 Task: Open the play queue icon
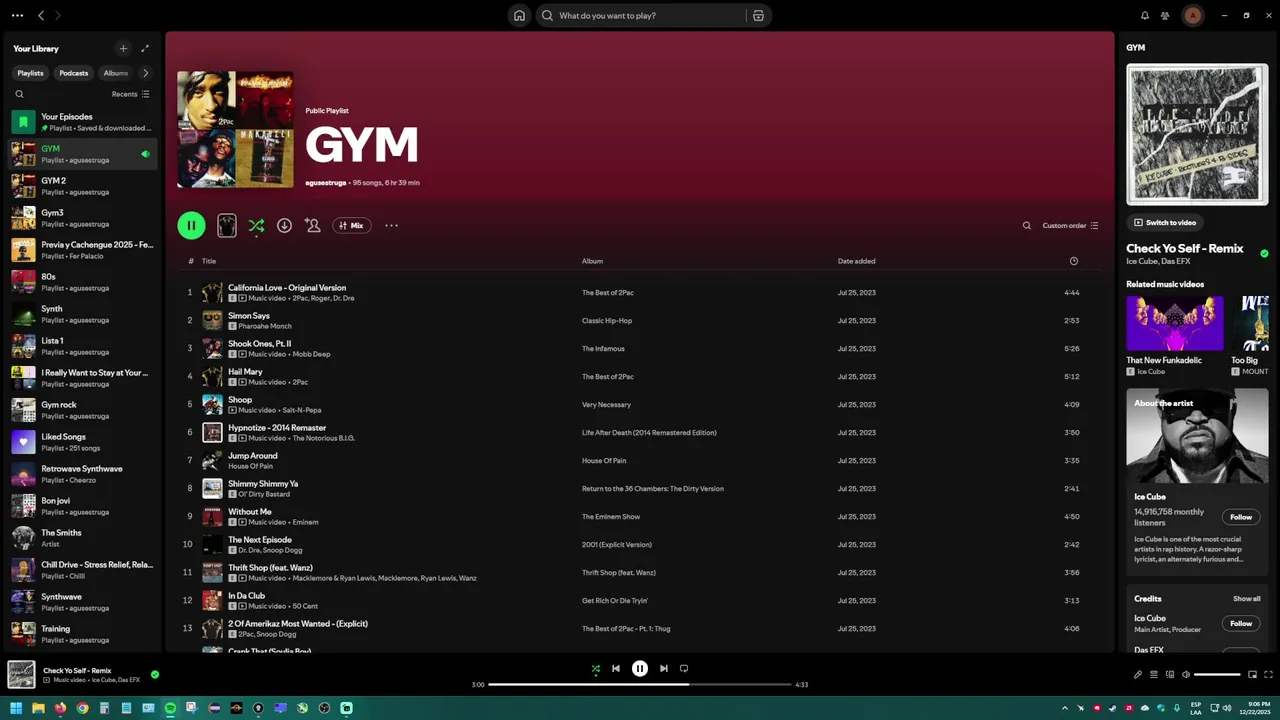[x=1153, y=674]
